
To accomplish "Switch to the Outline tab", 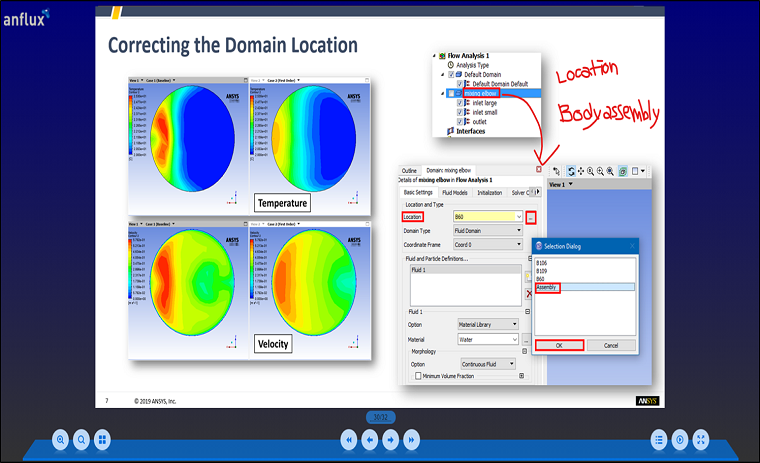I will 410,170.
